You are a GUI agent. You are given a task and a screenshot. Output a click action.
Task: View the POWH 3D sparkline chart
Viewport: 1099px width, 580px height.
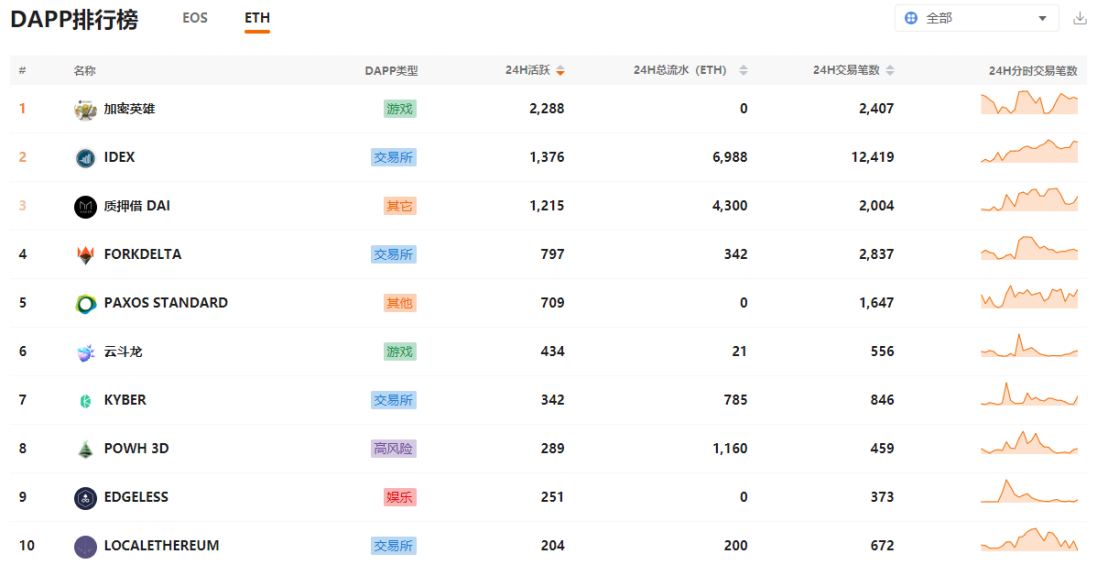(x=1029, y=442)
